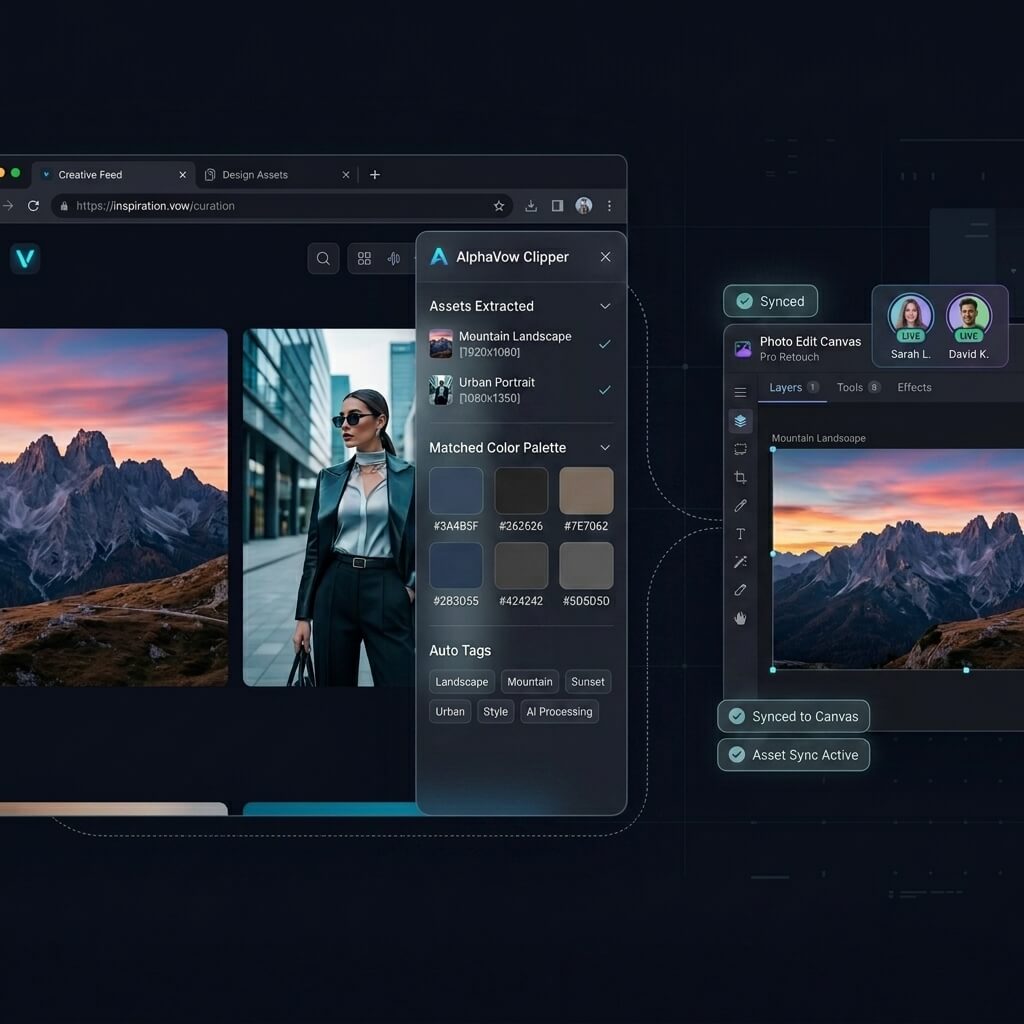
Task: Toggle the Mountain Landscape asset checkmark
Action: (605, 344)
